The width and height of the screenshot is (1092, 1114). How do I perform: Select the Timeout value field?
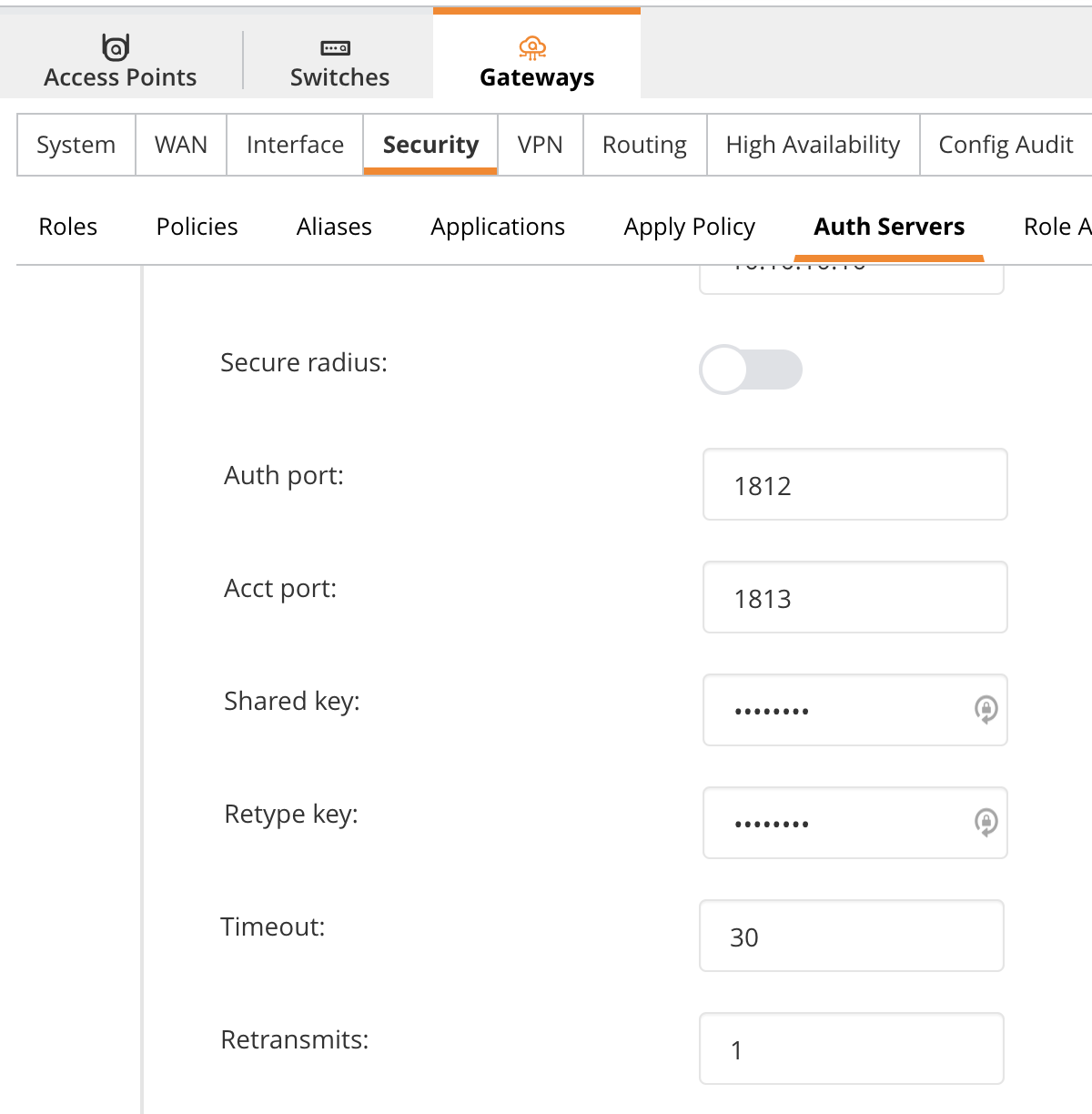(851, 936)
